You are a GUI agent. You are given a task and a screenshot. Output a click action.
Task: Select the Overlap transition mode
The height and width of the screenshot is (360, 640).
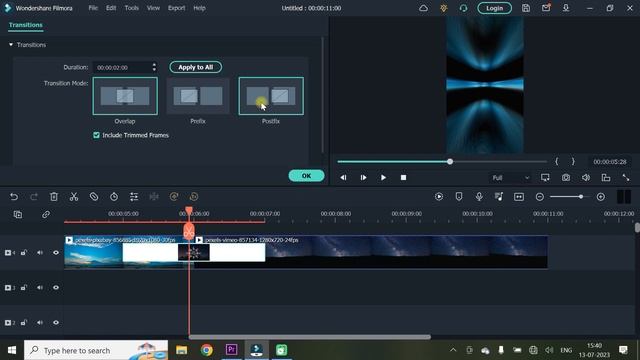(x=125, y=96)
